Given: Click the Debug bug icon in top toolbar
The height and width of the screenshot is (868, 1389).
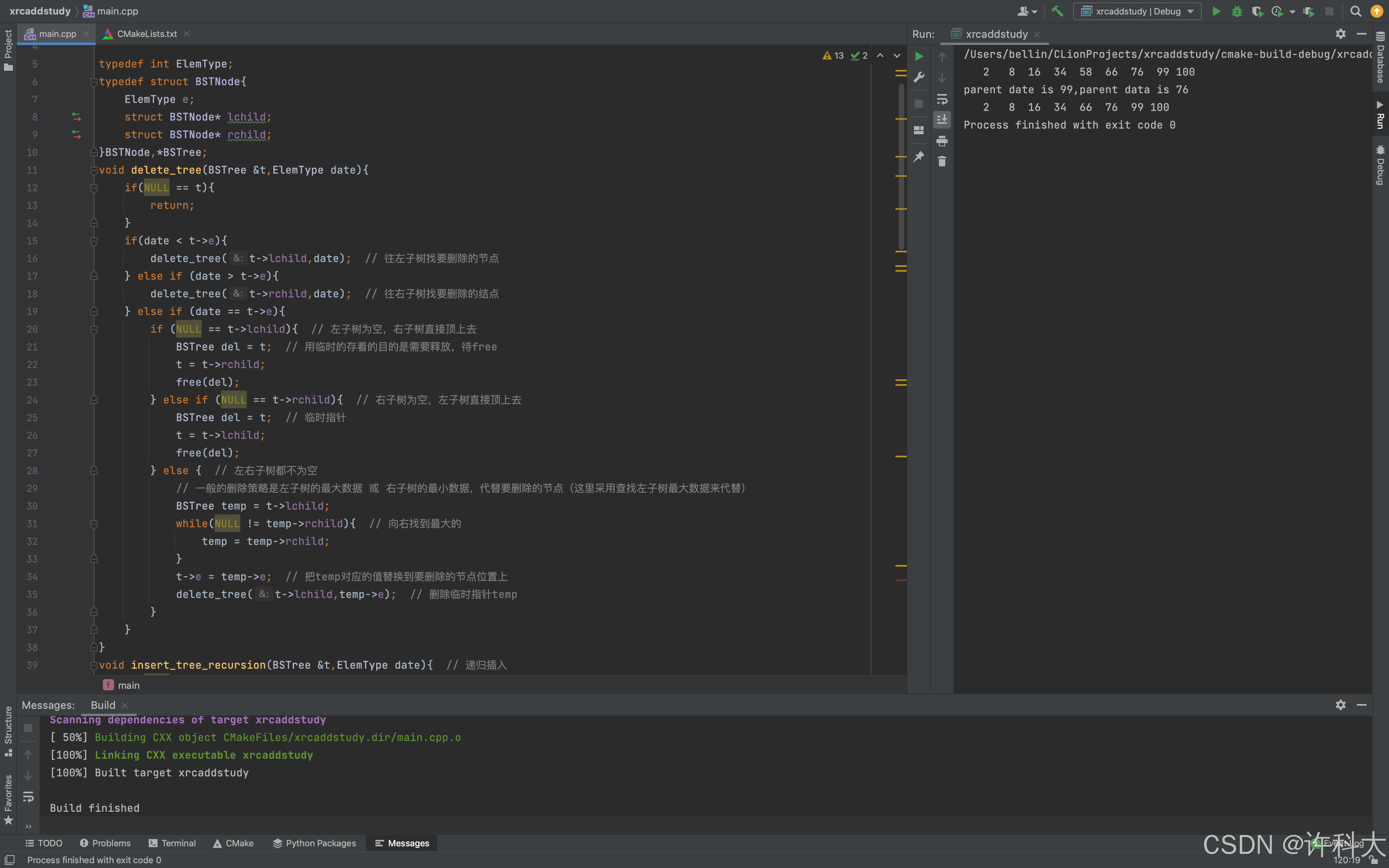Looking at the screenshot, I should 1237,11.
